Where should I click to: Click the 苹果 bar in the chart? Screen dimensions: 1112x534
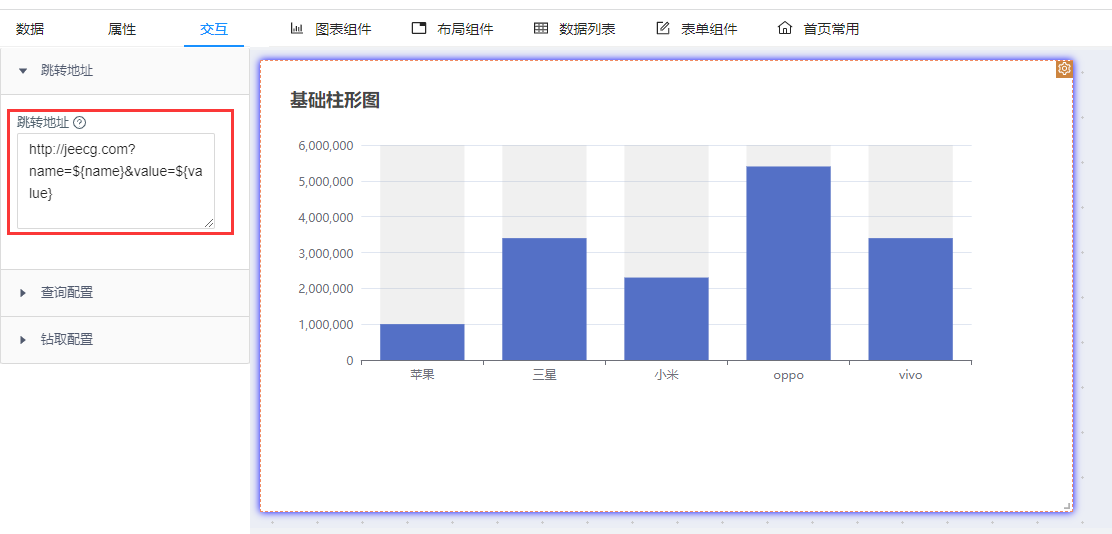422,342
